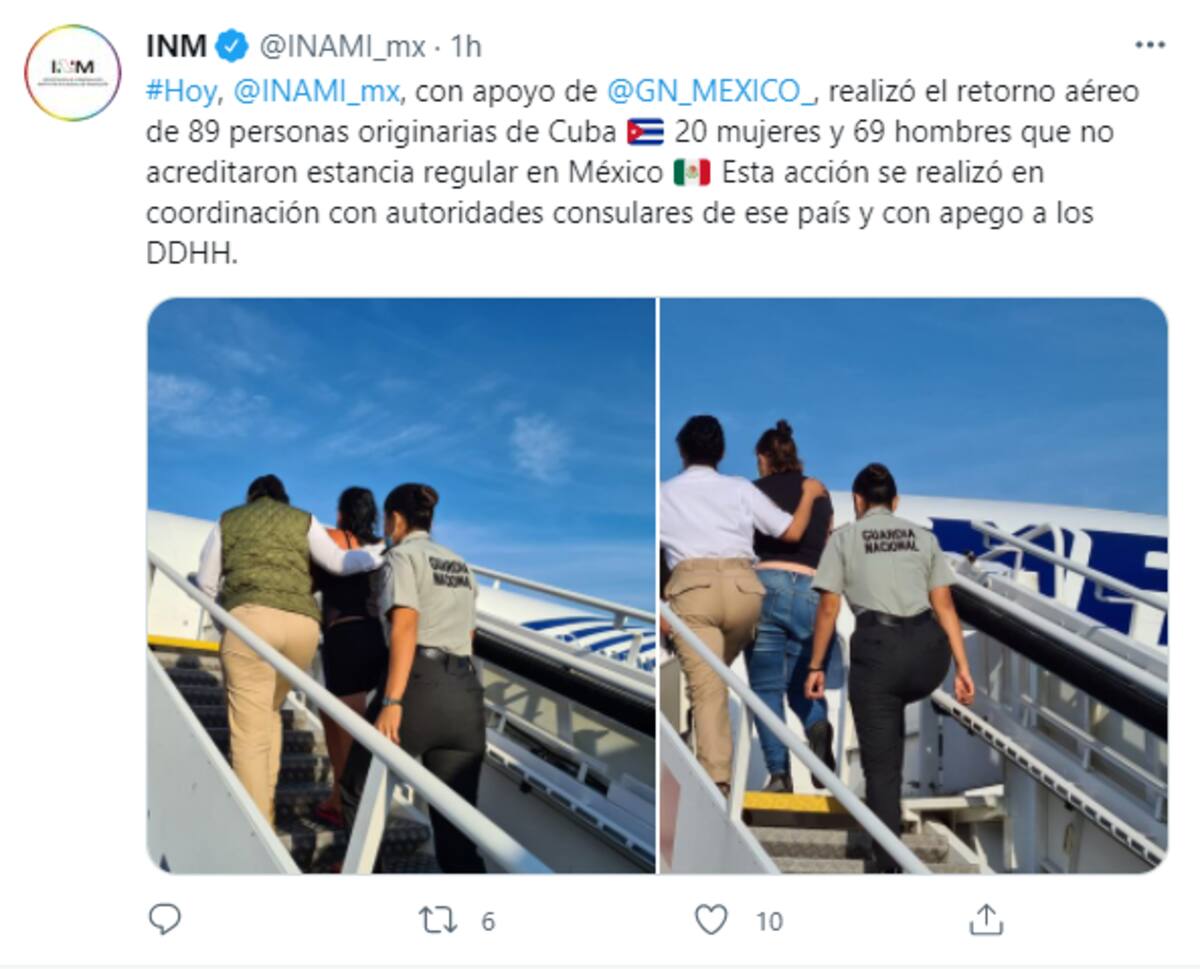
Task: Open the share tweet icon
Action: click(986, 919)
